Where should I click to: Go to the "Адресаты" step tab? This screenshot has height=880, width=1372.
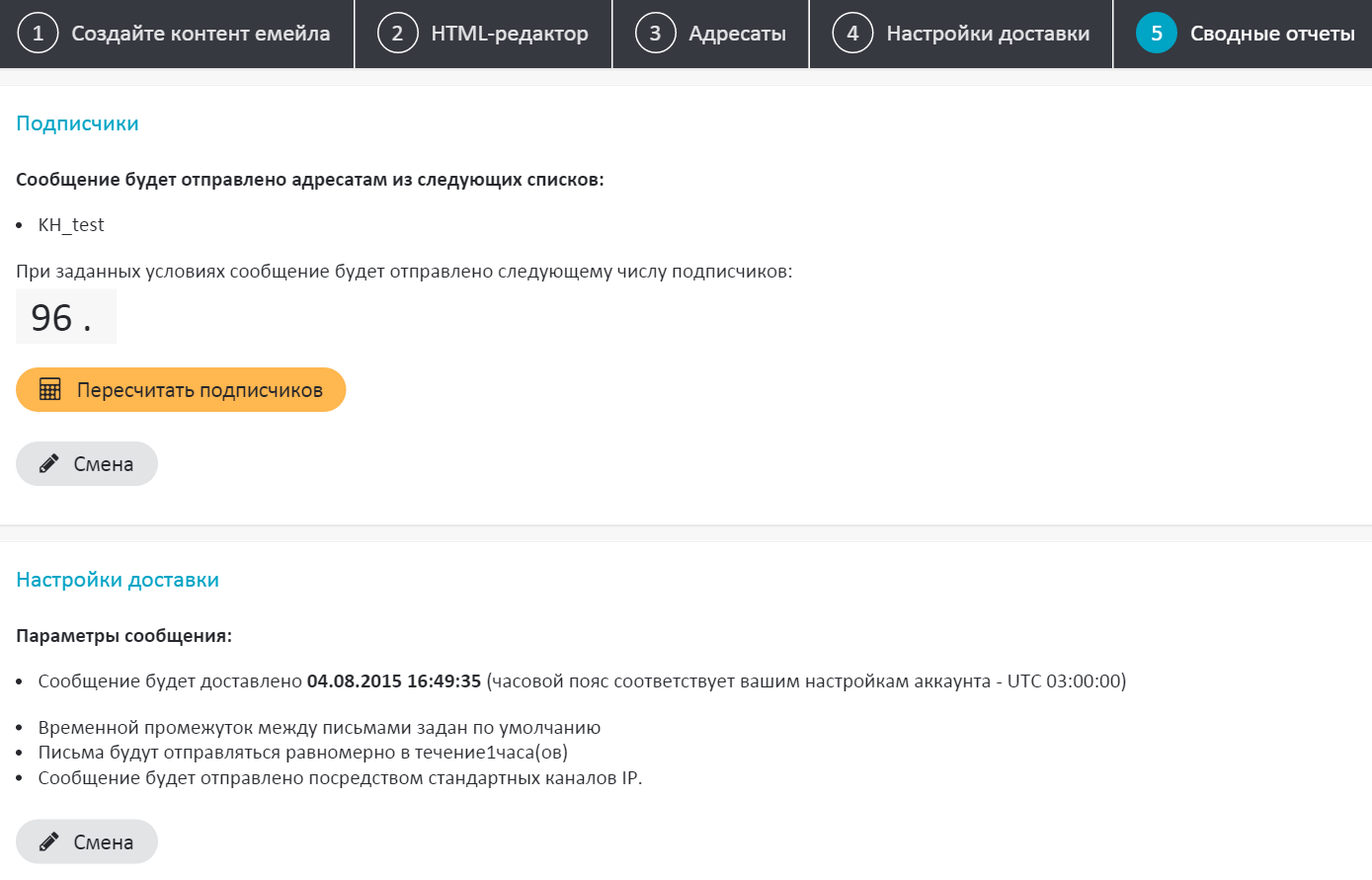[737, 34]
